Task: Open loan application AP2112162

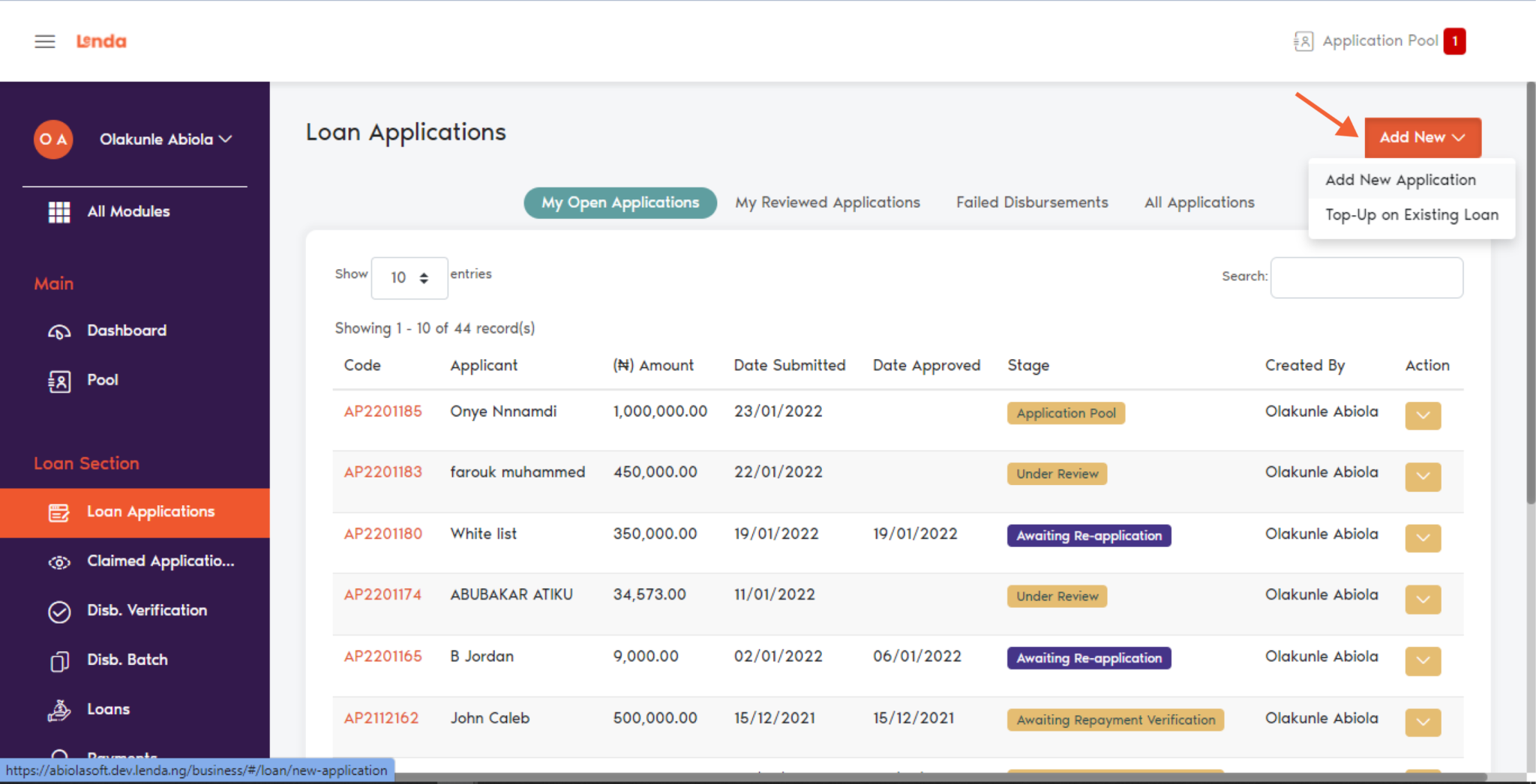Action: point(381,717)
